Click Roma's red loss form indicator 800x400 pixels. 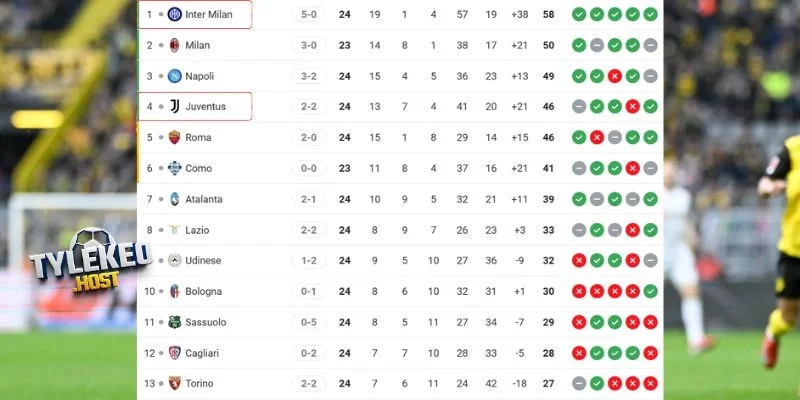(x=597, y=138)
